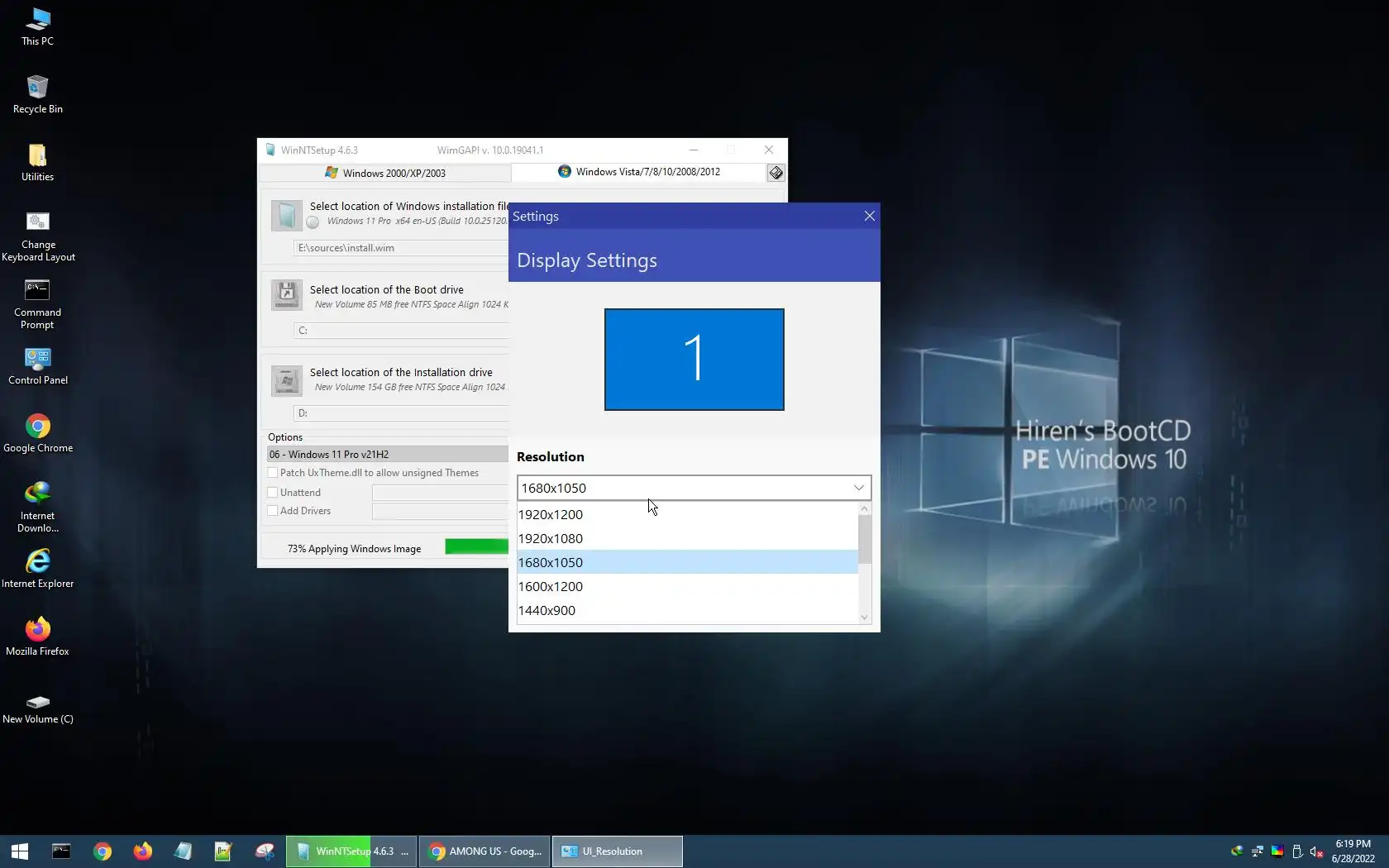The width and height of the screenshot is (1389, 868).
Task: Open the Windows edition dropdown in Options
Action: (387, 455)
